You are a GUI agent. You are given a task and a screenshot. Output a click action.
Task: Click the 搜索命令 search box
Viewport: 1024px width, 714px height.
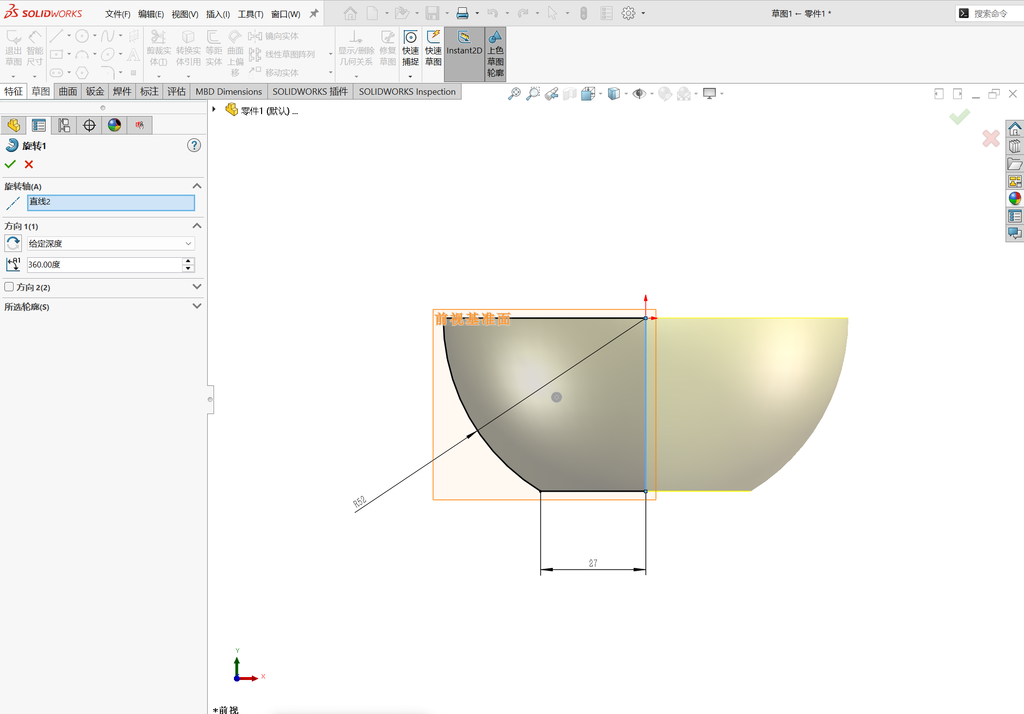[989, 13]
